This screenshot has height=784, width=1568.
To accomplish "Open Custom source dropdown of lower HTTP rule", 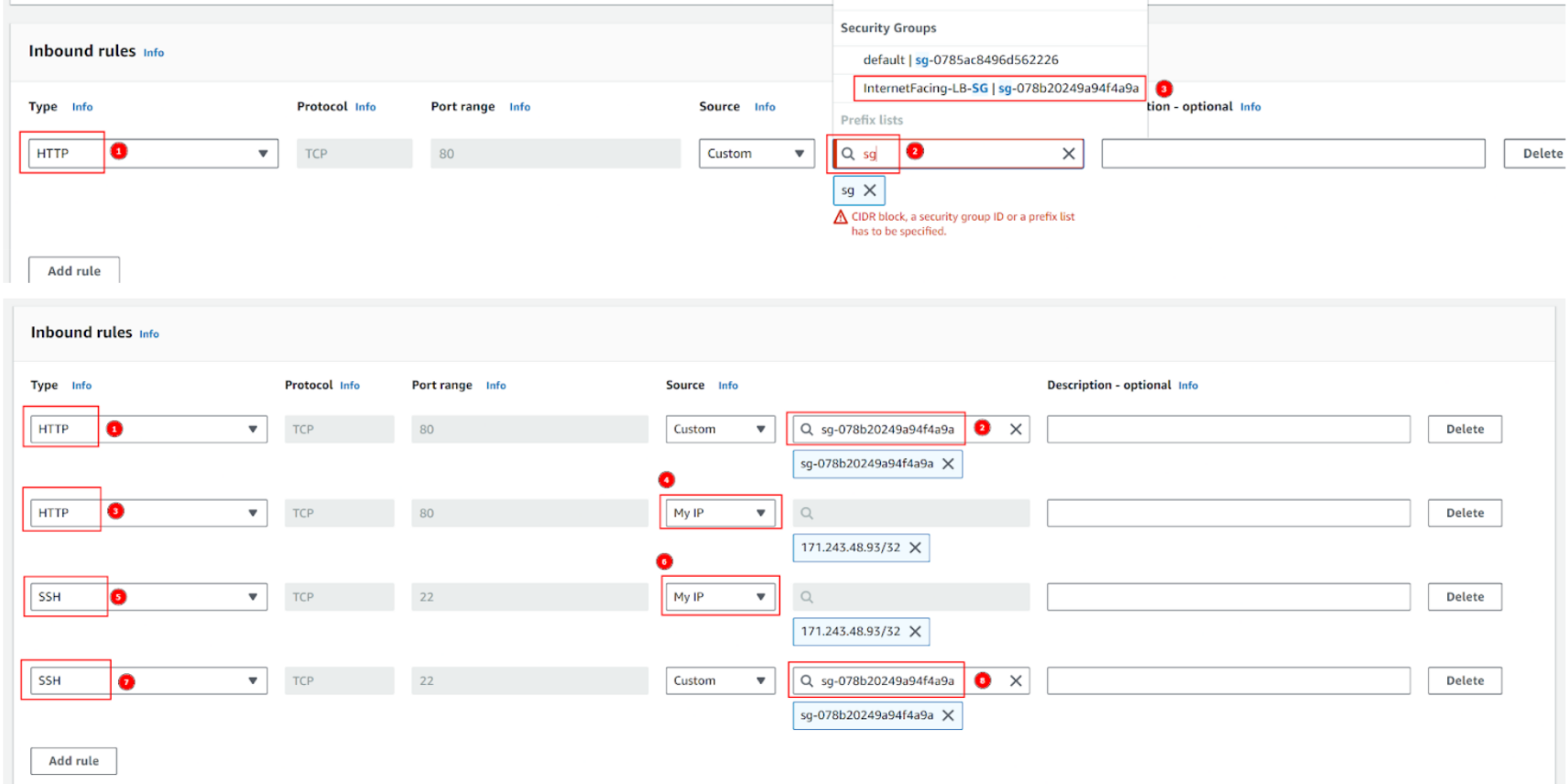I will 720,429.
